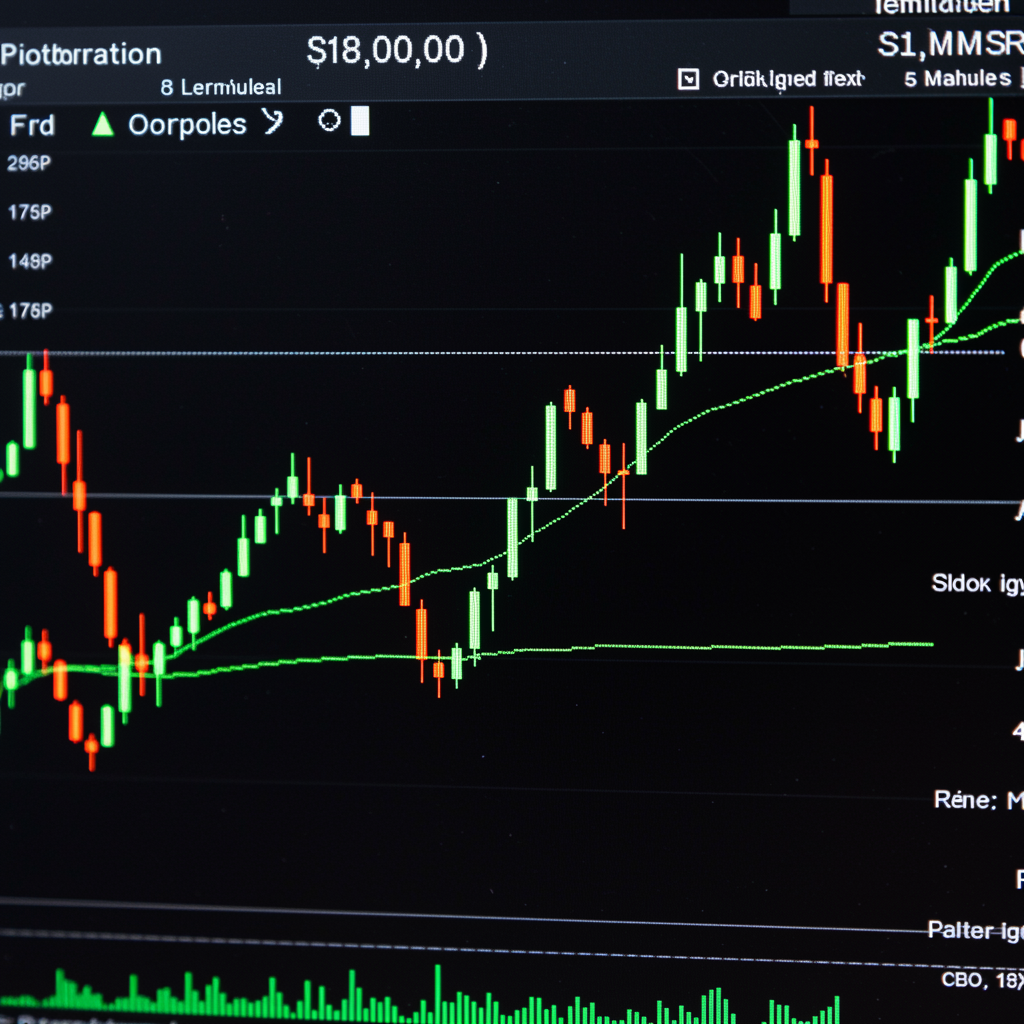Click the Sldok label on right panel
The image size is (1024, 1024).
click(961, 583)
